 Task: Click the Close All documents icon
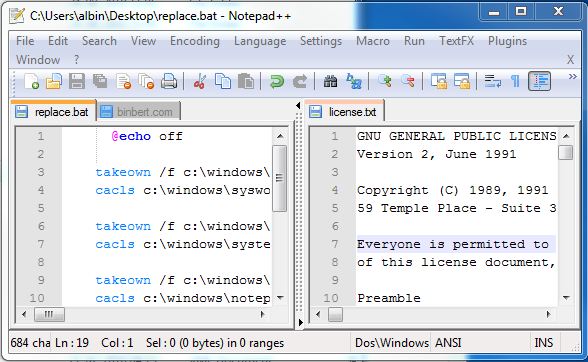click(146, 81)
